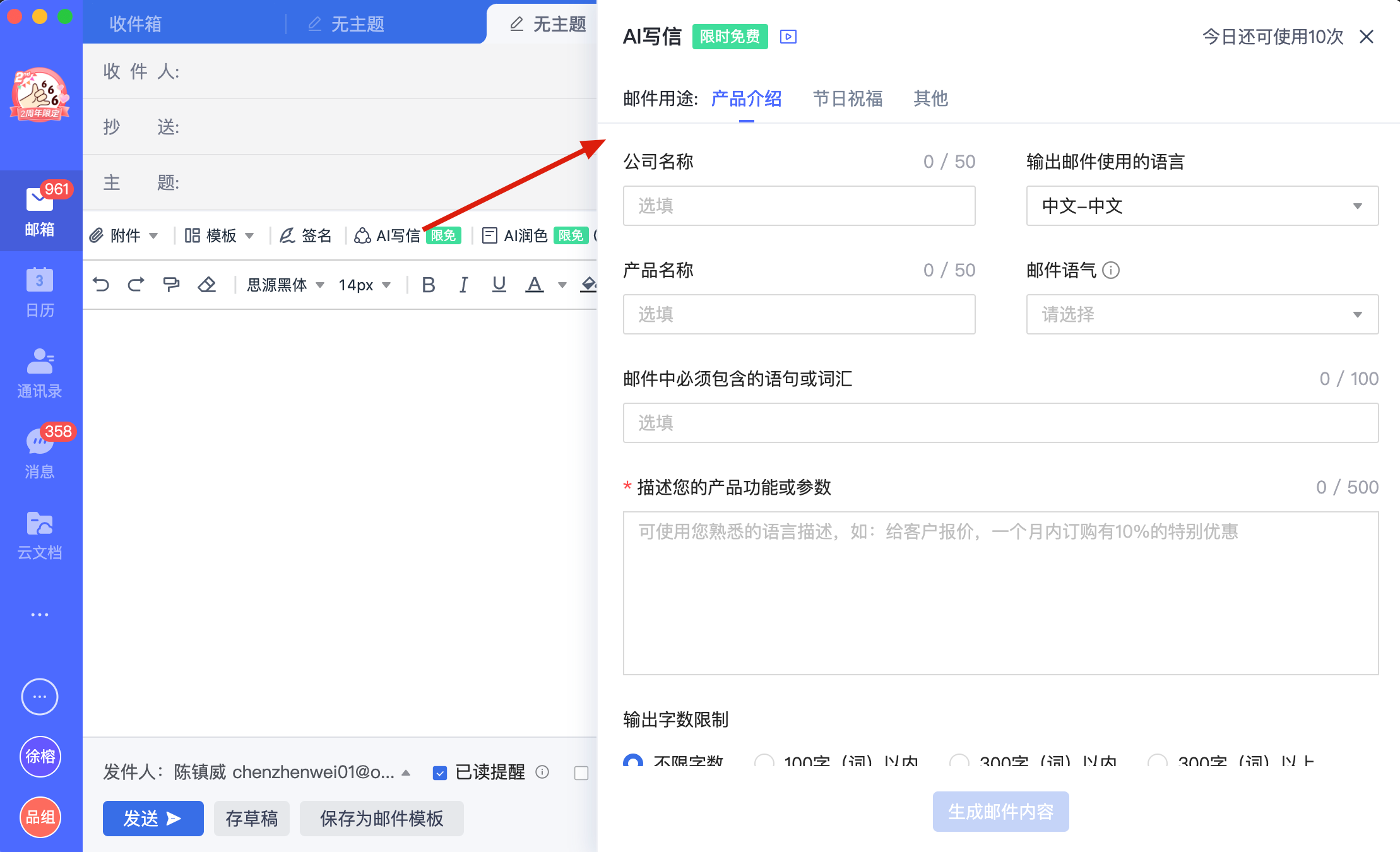Open the 云文档 cloud documents panel
The width and height of the screenshot is (1400, 852).
click(40, 533)
